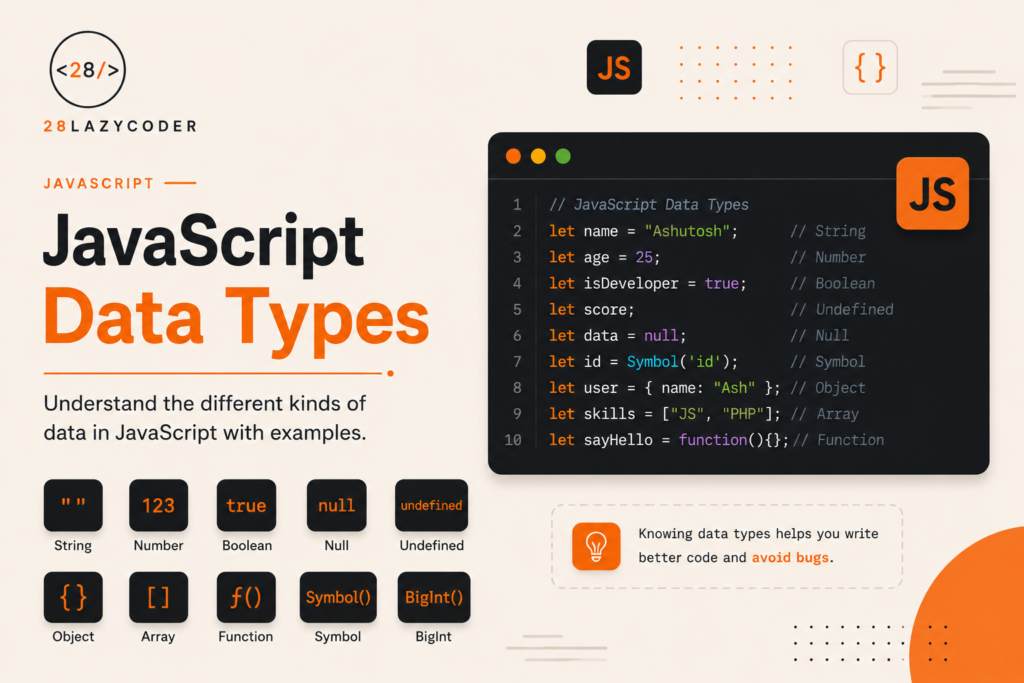1024x683 pixels.
Task: Click the "Ashutosh" string in code
Action: coord(686,231)
